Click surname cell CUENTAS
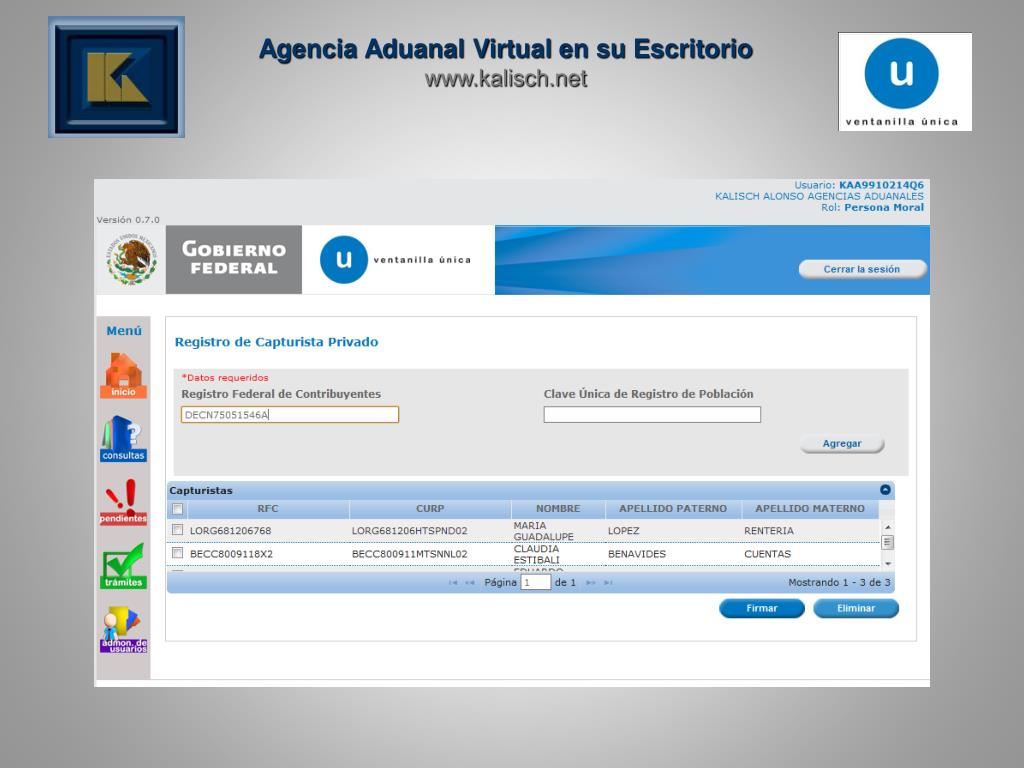Image resolution: width=1024 pixels, height=768 pixels. click(767, 554)
